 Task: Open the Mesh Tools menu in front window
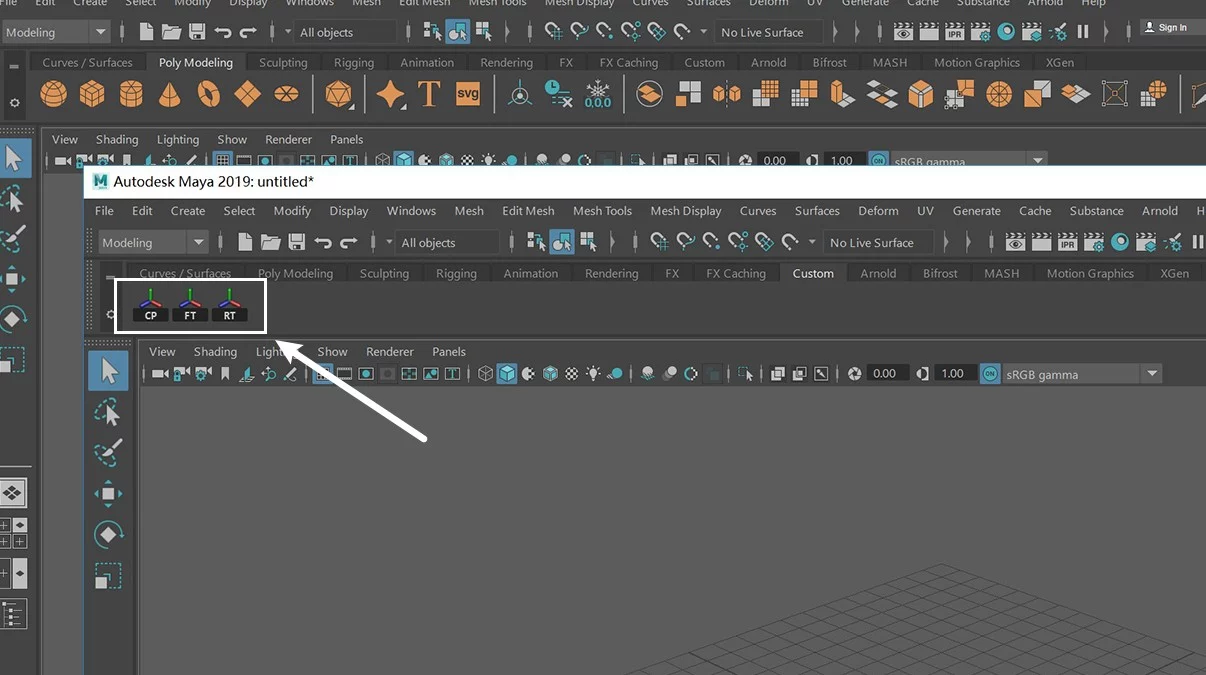coord(602,211)
